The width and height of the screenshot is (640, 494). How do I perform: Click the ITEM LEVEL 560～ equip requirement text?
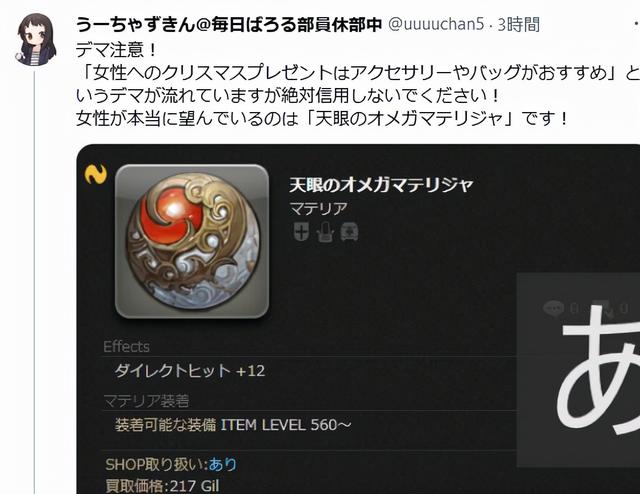click(286, 425)
